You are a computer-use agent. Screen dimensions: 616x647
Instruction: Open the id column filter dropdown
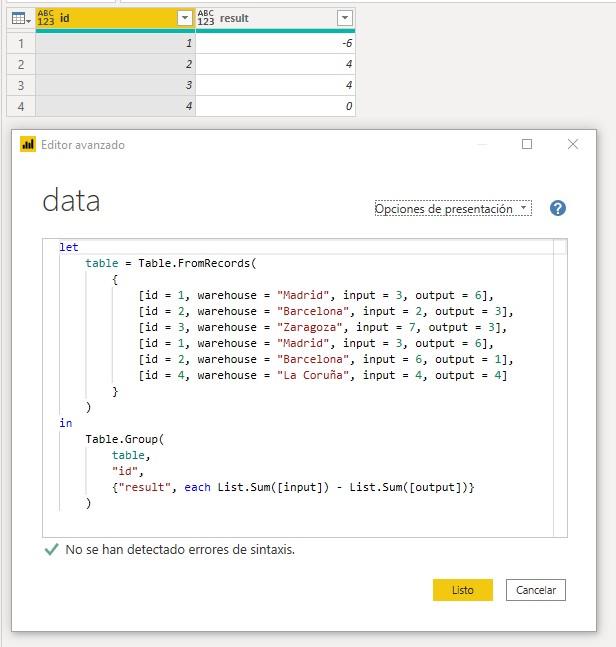184,18
